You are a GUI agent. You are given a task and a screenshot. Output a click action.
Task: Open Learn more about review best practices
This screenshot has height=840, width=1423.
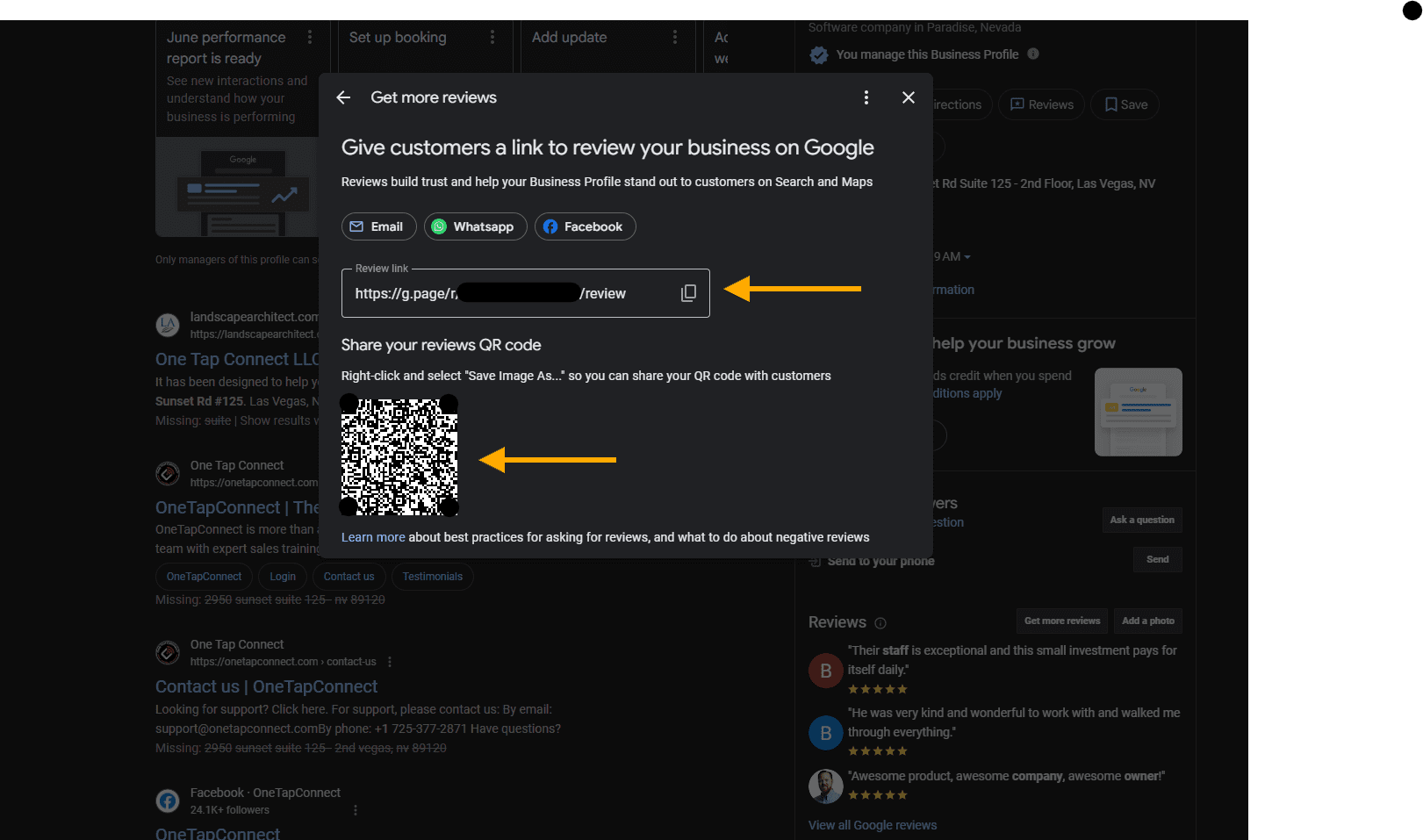pos(373,537)
